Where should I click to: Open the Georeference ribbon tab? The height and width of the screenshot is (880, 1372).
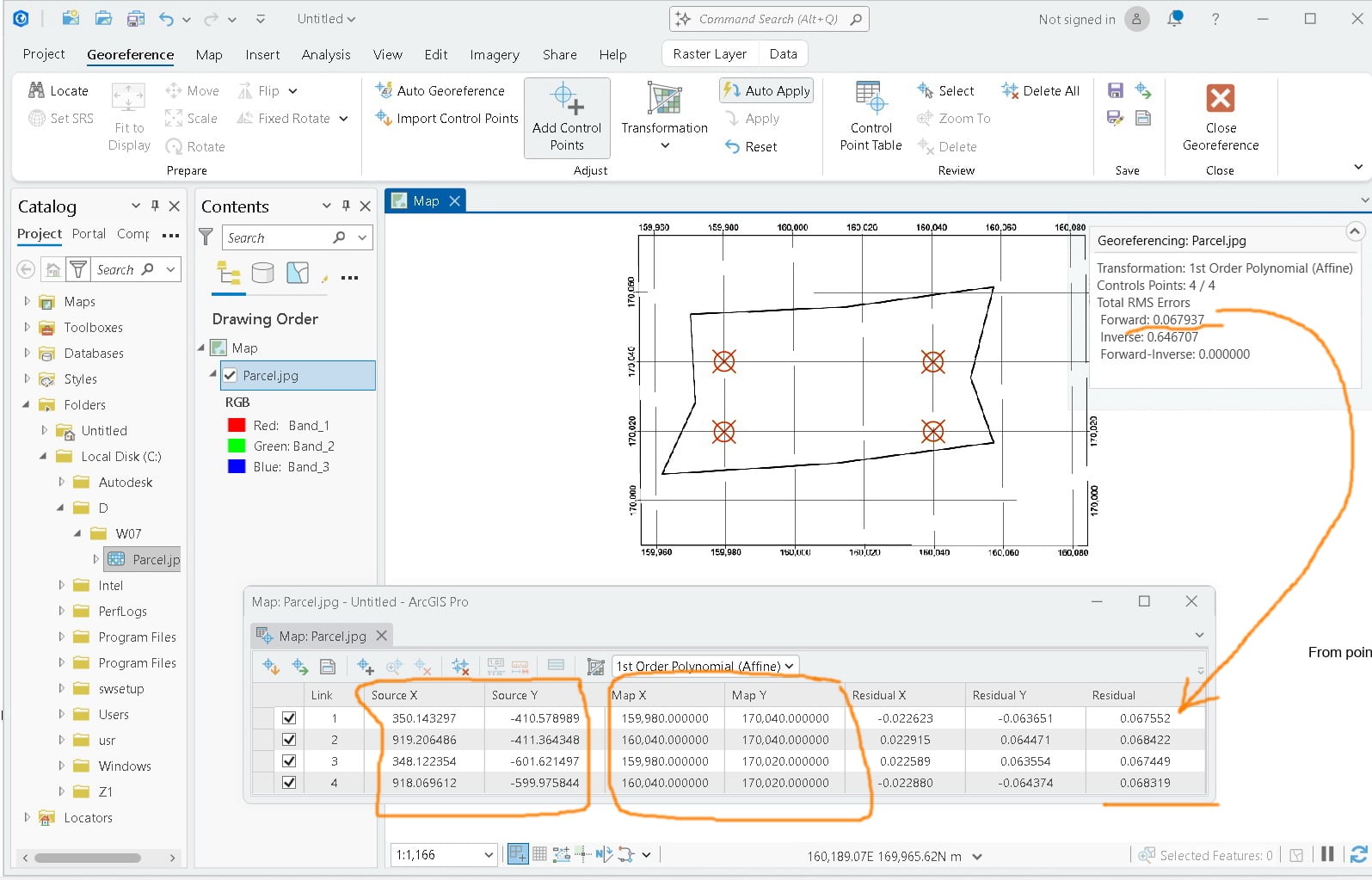pos(130,54)
